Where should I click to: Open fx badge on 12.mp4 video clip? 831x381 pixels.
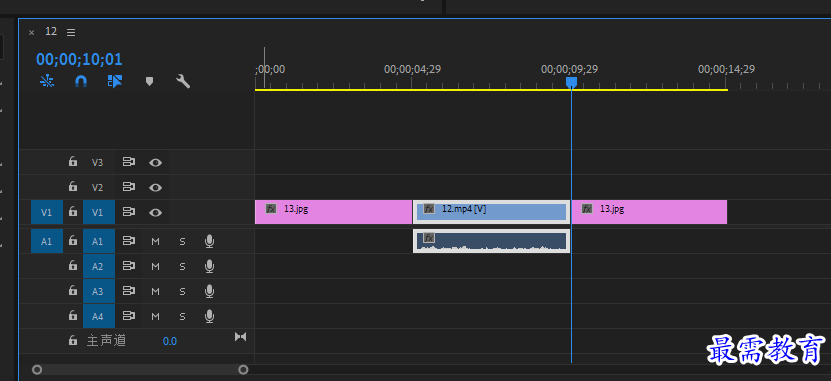click(x=429, y=209)
